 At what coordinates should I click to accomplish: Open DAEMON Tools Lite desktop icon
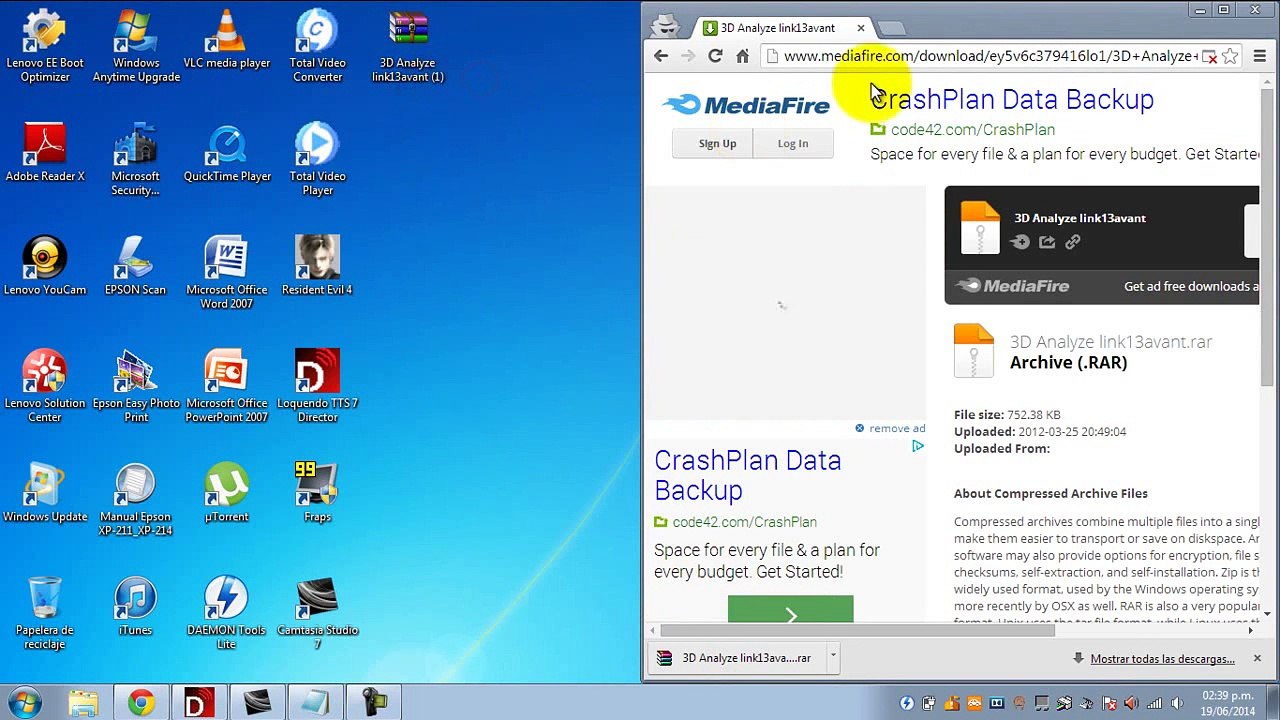tap(227, 614)
